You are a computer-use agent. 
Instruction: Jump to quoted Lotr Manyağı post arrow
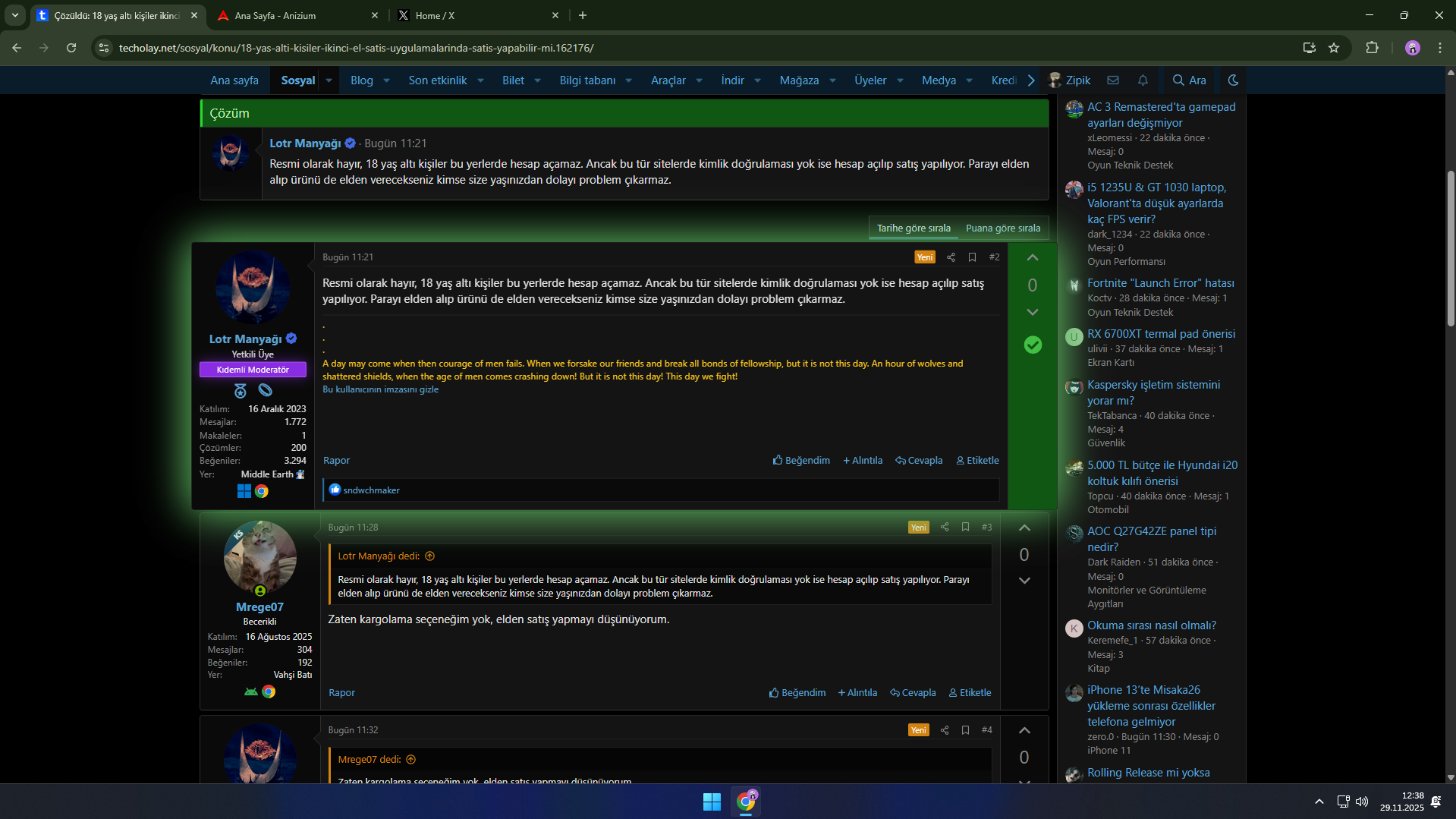click(429, 556)
